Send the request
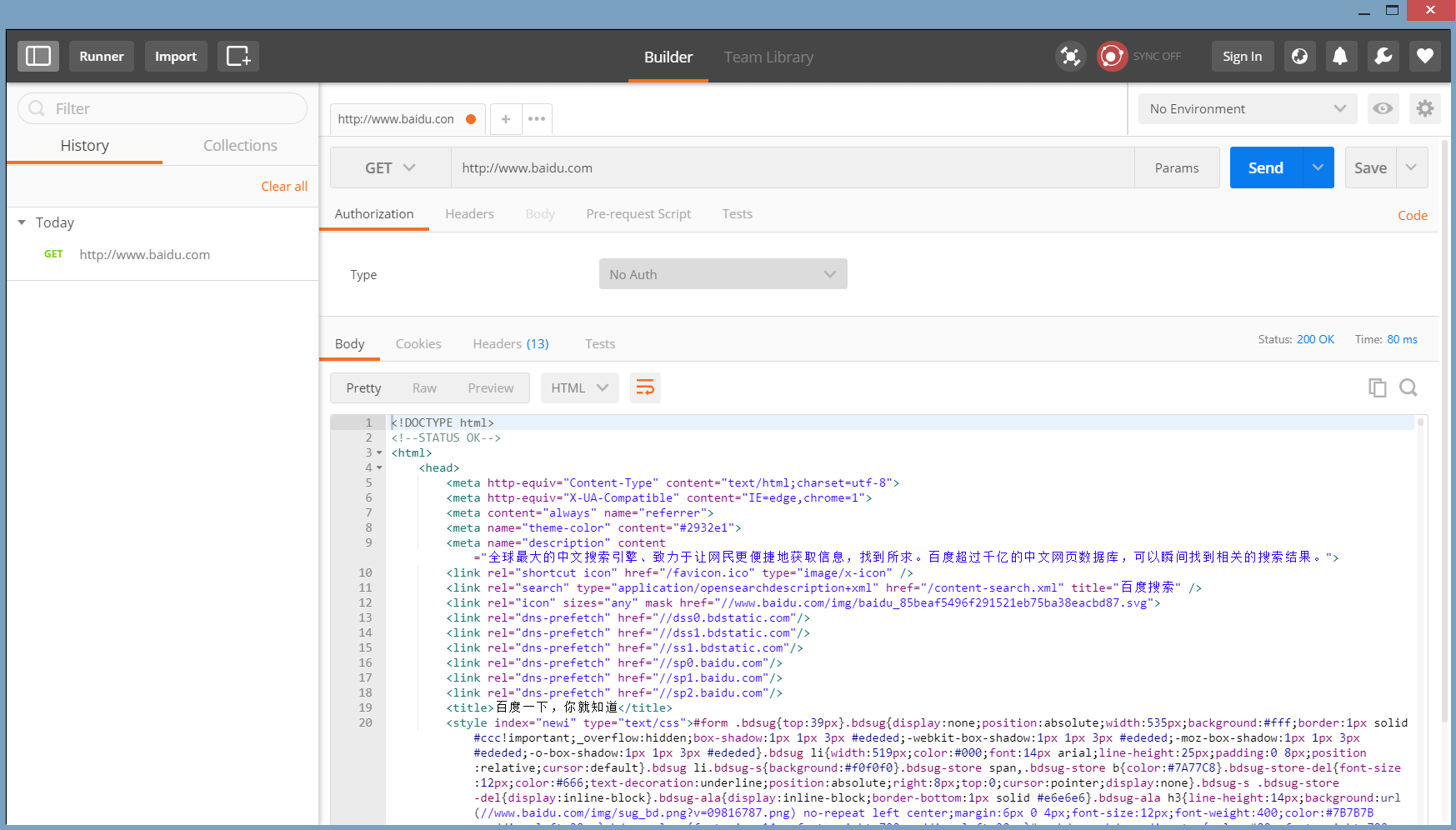 [x=1266, y=167]
